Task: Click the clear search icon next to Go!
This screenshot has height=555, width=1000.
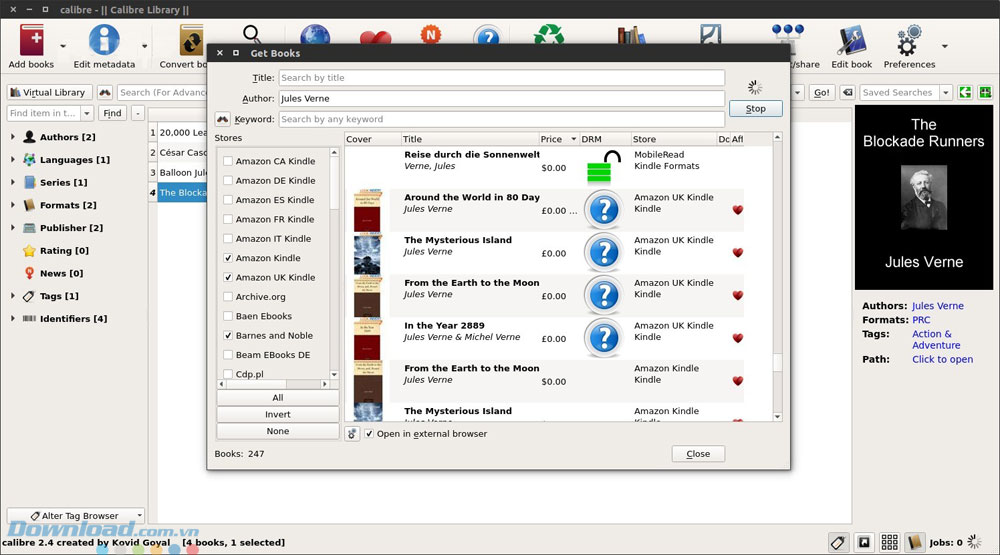Action: (x=848, y=92)
